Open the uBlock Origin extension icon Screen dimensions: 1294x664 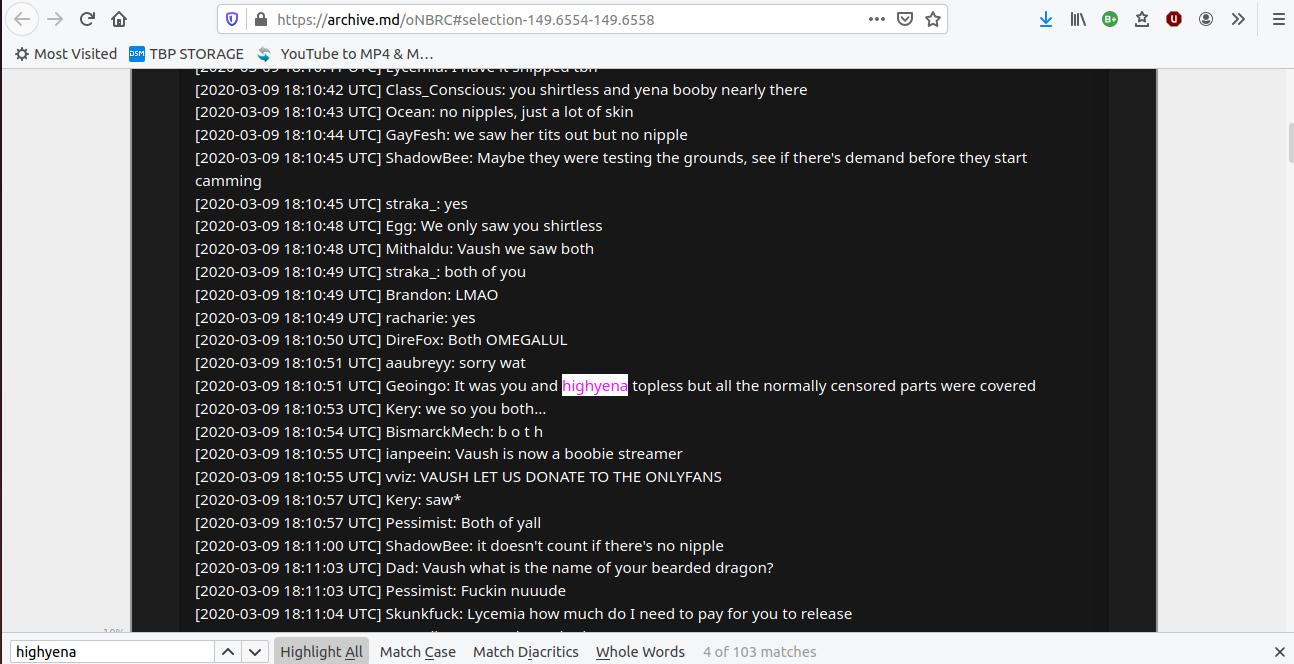click(x=1174, y=19)
